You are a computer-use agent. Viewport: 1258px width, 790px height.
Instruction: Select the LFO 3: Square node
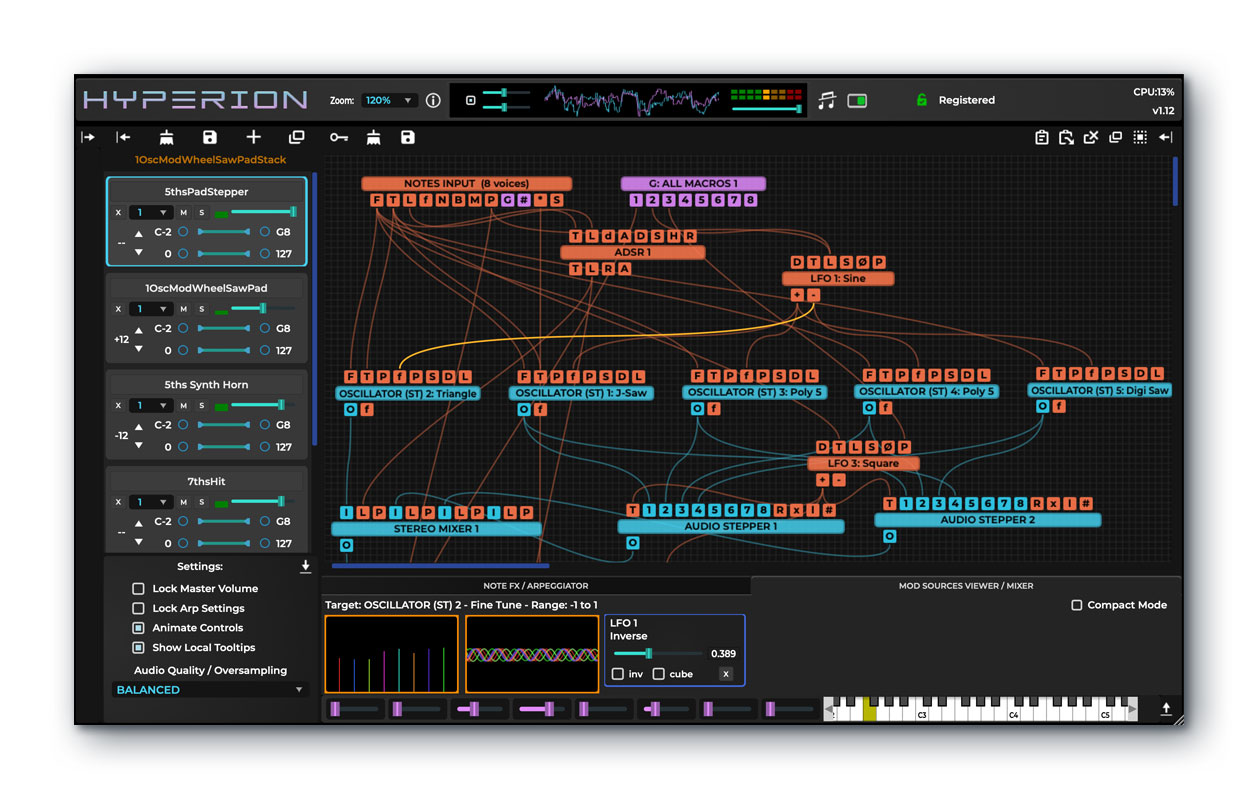866,463
